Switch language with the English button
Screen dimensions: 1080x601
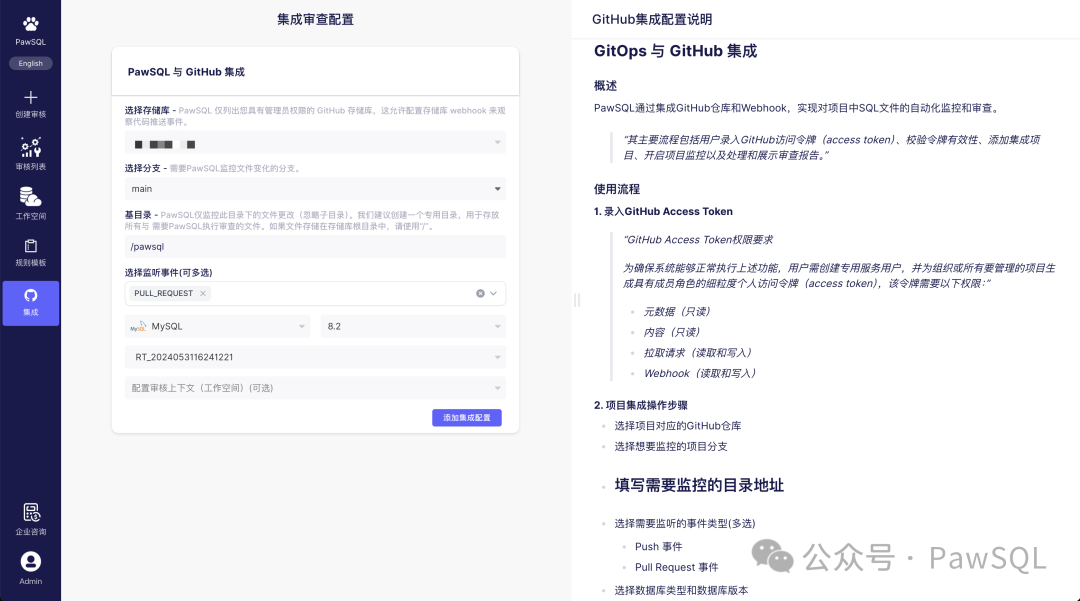tap(30, 63)
